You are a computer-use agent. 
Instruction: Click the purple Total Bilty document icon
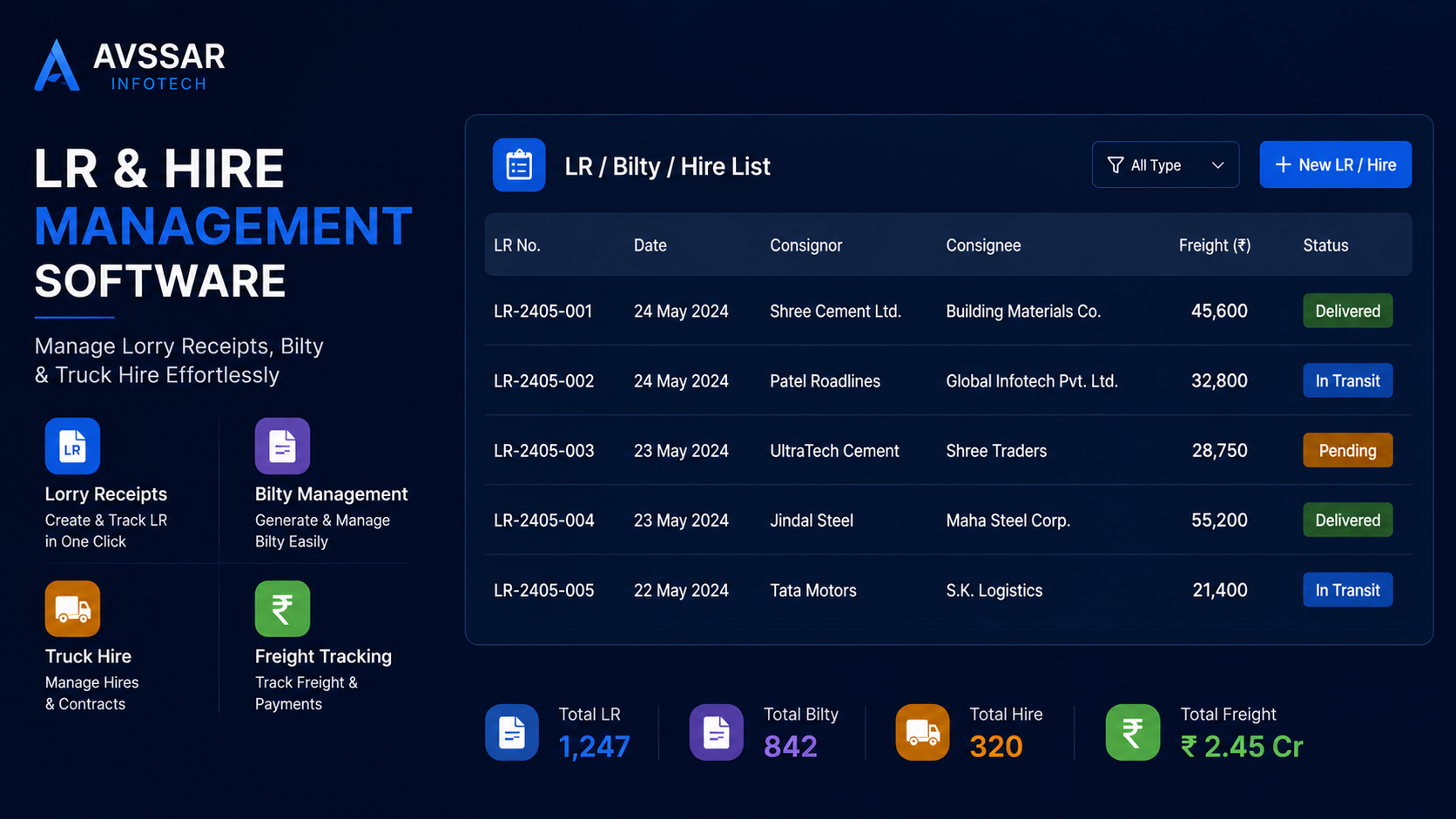717,732
